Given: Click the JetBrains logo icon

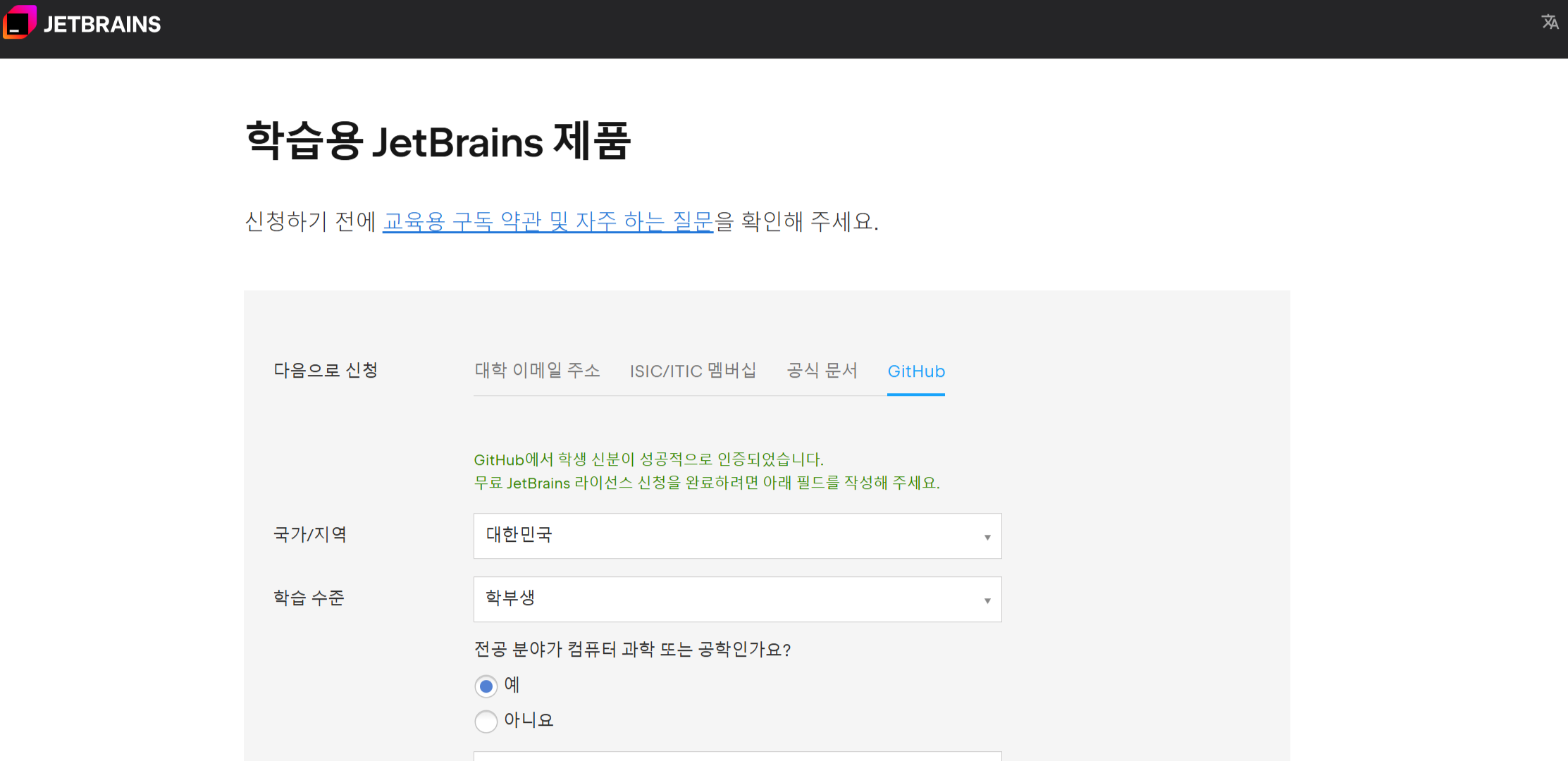Looking at the screenshot, I should click(19, 23).
